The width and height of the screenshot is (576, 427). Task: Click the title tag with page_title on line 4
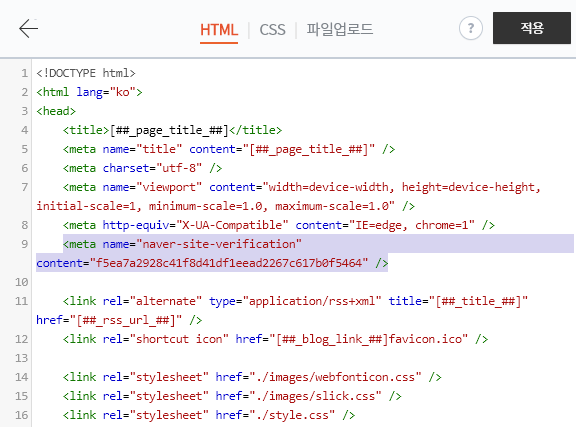172,130
